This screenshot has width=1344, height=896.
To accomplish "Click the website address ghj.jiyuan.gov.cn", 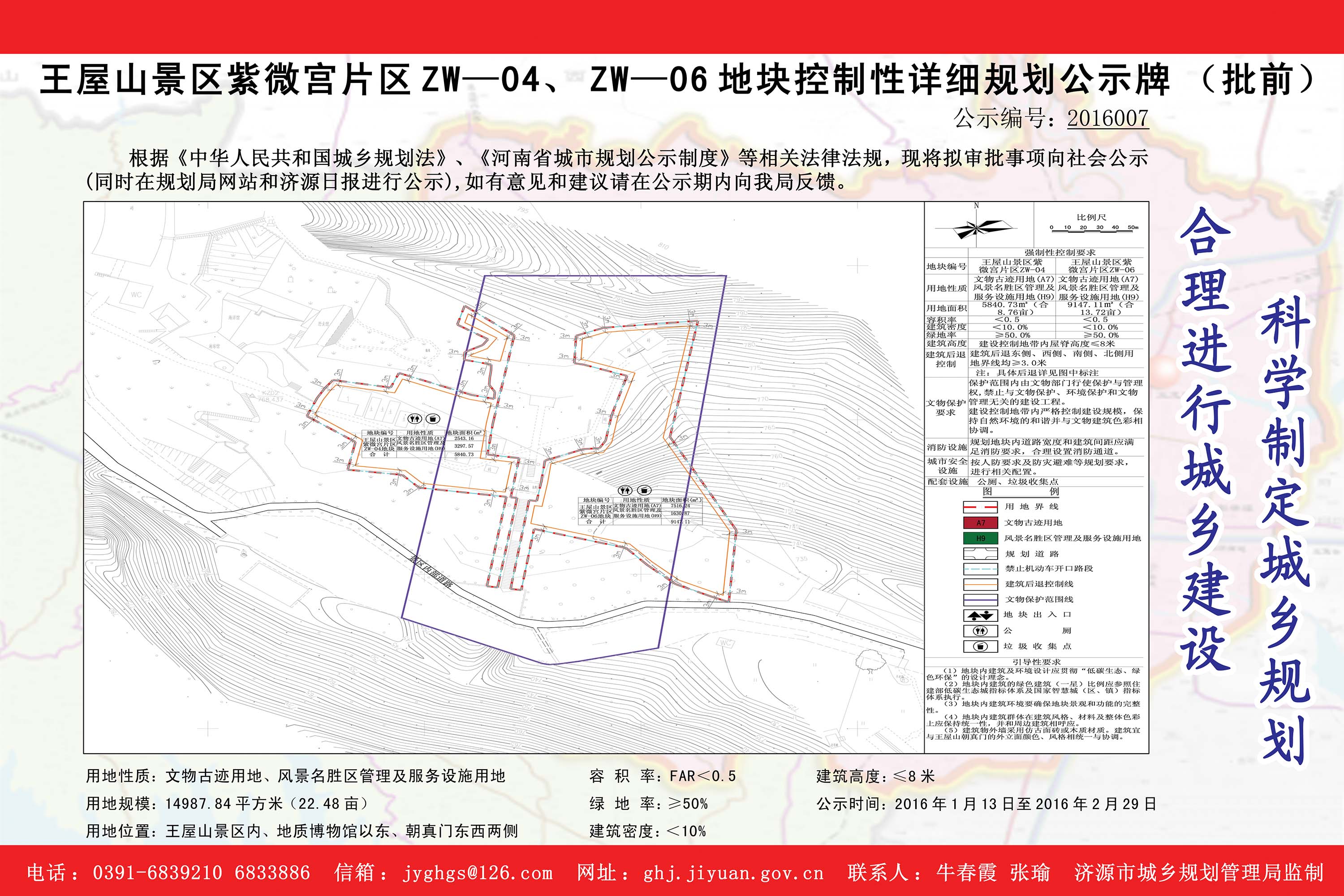I will 733,873.
